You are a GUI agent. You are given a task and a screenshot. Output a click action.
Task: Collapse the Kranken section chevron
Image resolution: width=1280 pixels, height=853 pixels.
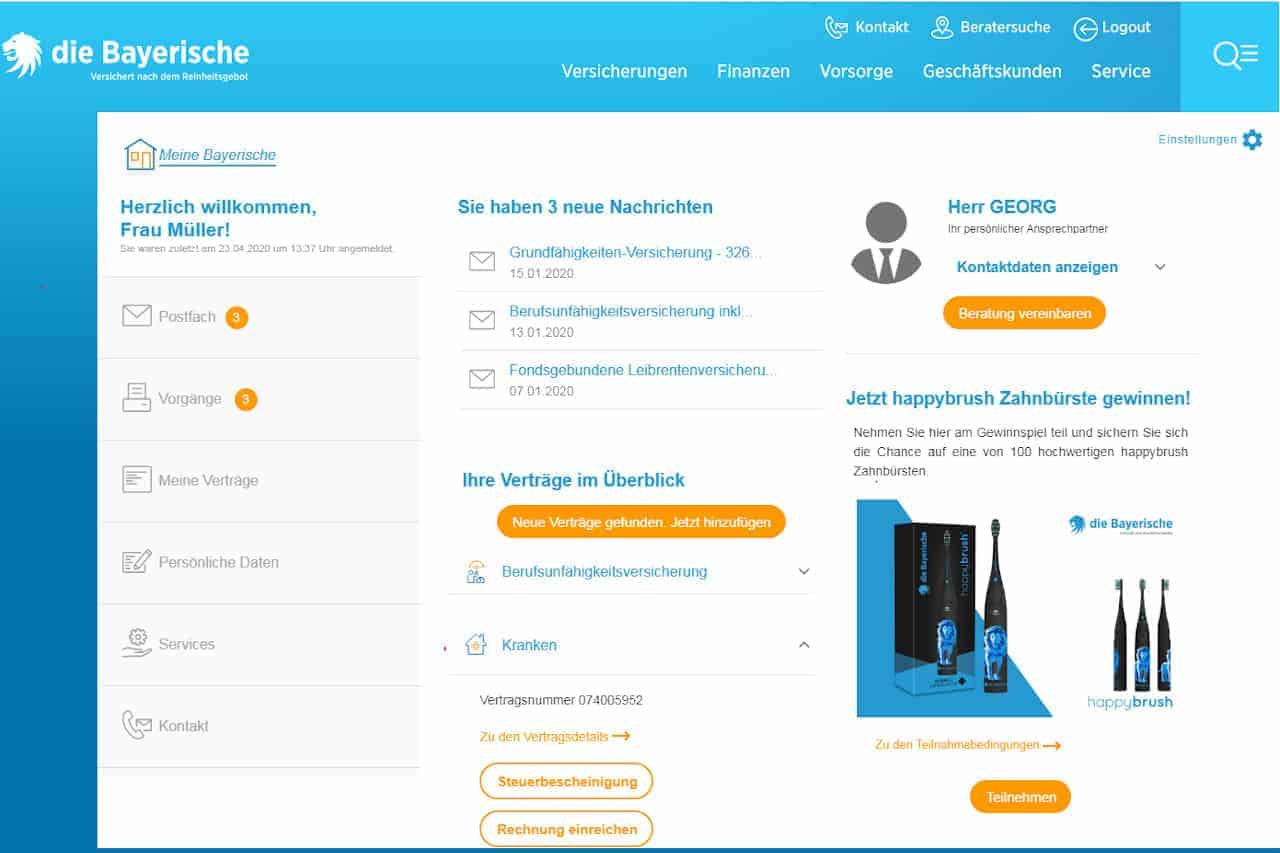click(804, 645)
